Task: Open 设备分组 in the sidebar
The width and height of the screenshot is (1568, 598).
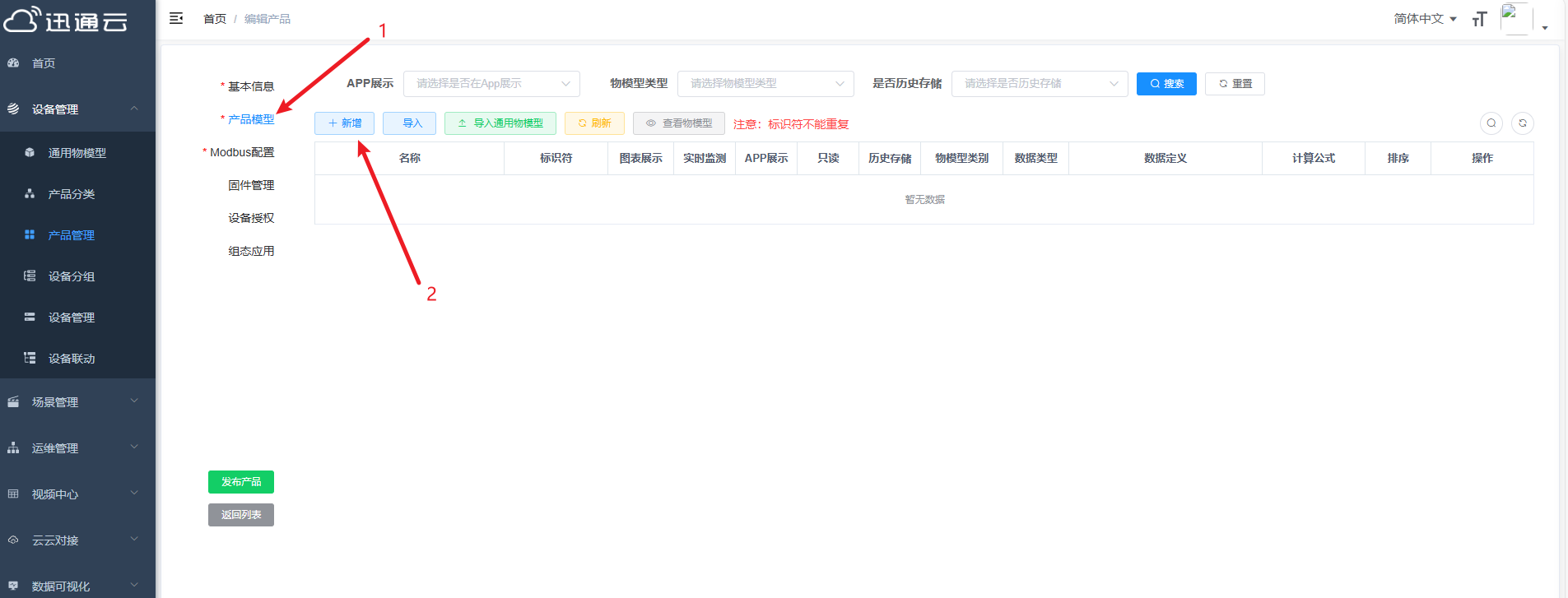Action: pyautogui.click(x=71, y=276)
